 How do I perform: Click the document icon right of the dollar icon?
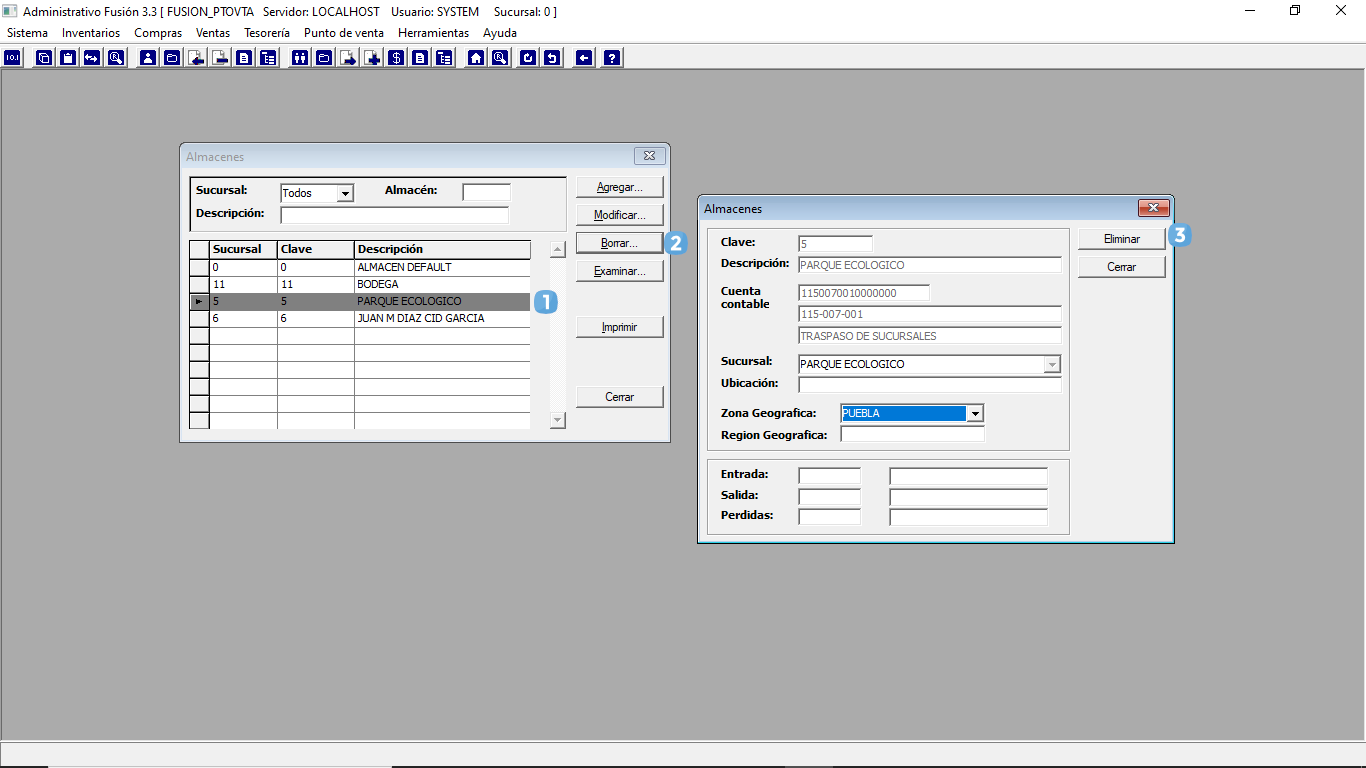420,58
